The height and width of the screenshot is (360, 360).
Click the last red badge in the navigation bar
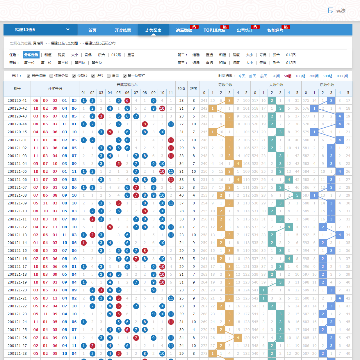pos(286,27)
